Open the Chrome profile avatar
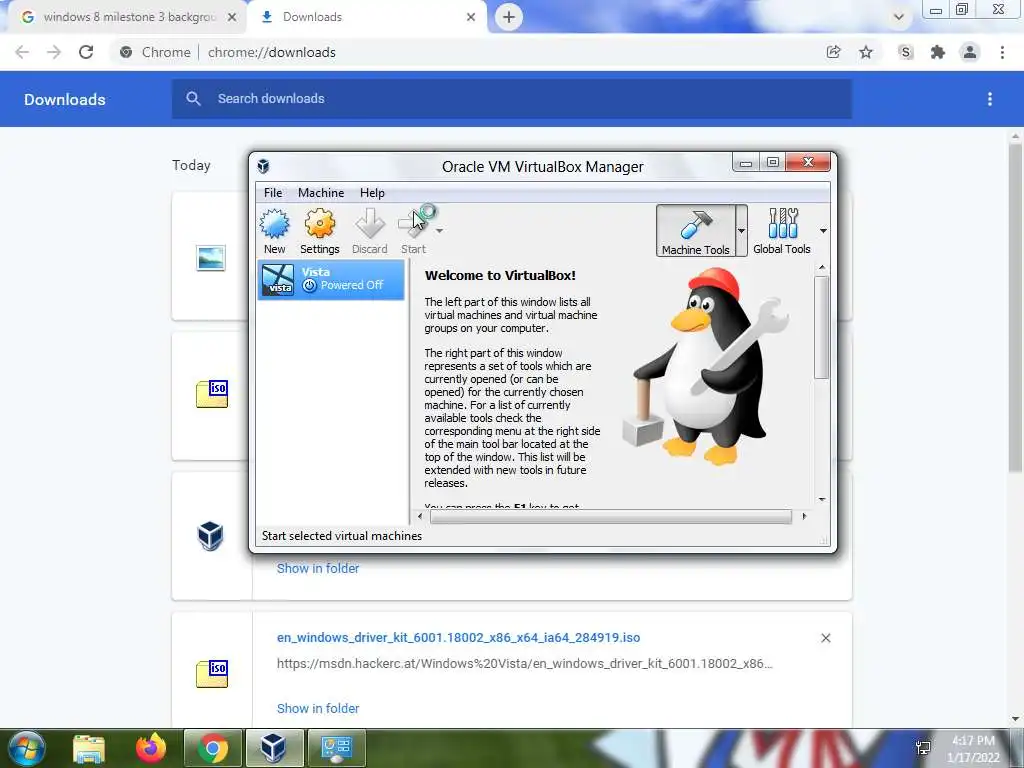 coord(970,52)
